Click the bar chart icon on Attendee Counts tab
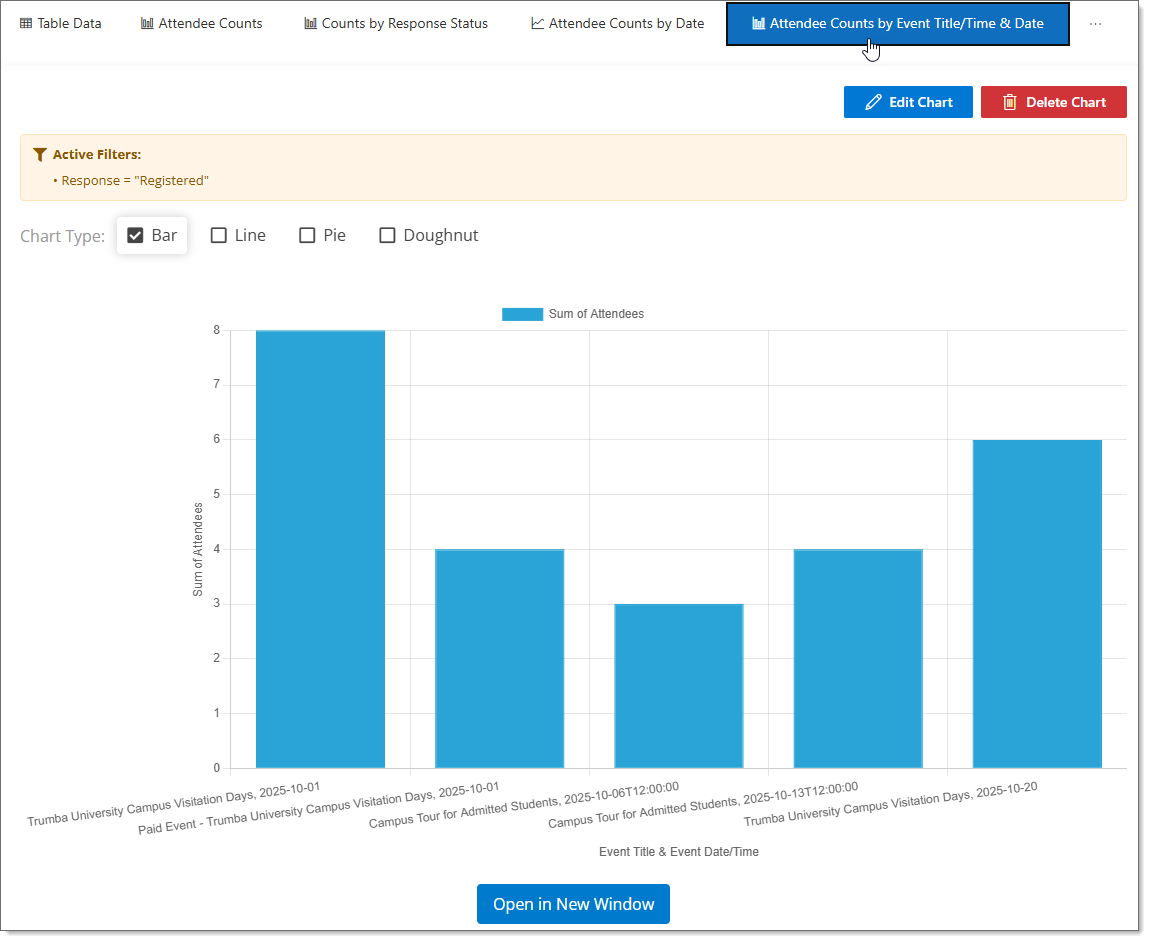The image size is (1149, 941). 147,22
